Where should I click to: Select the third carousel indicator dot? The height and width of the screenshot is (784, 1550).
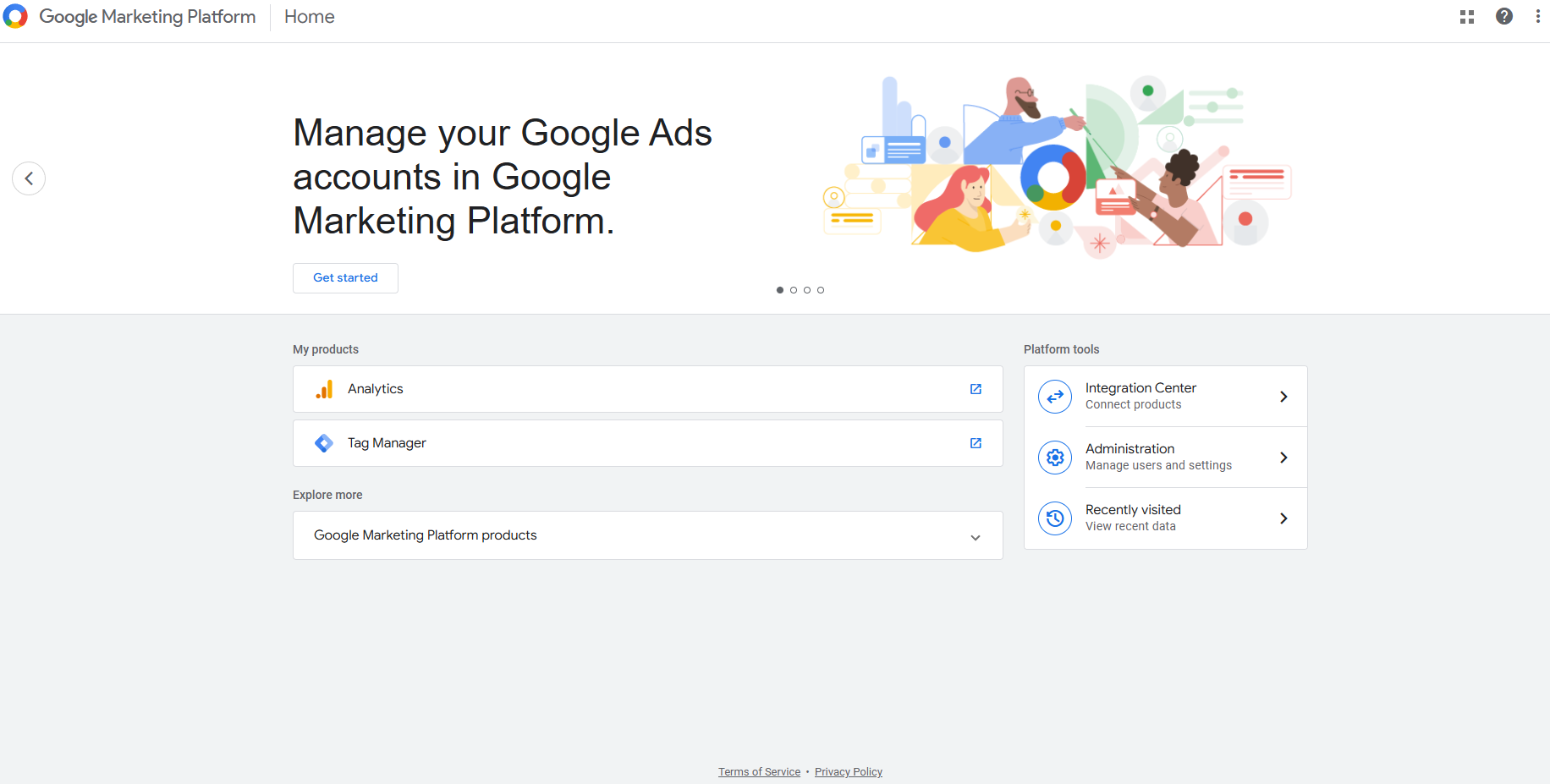point(807,290)
